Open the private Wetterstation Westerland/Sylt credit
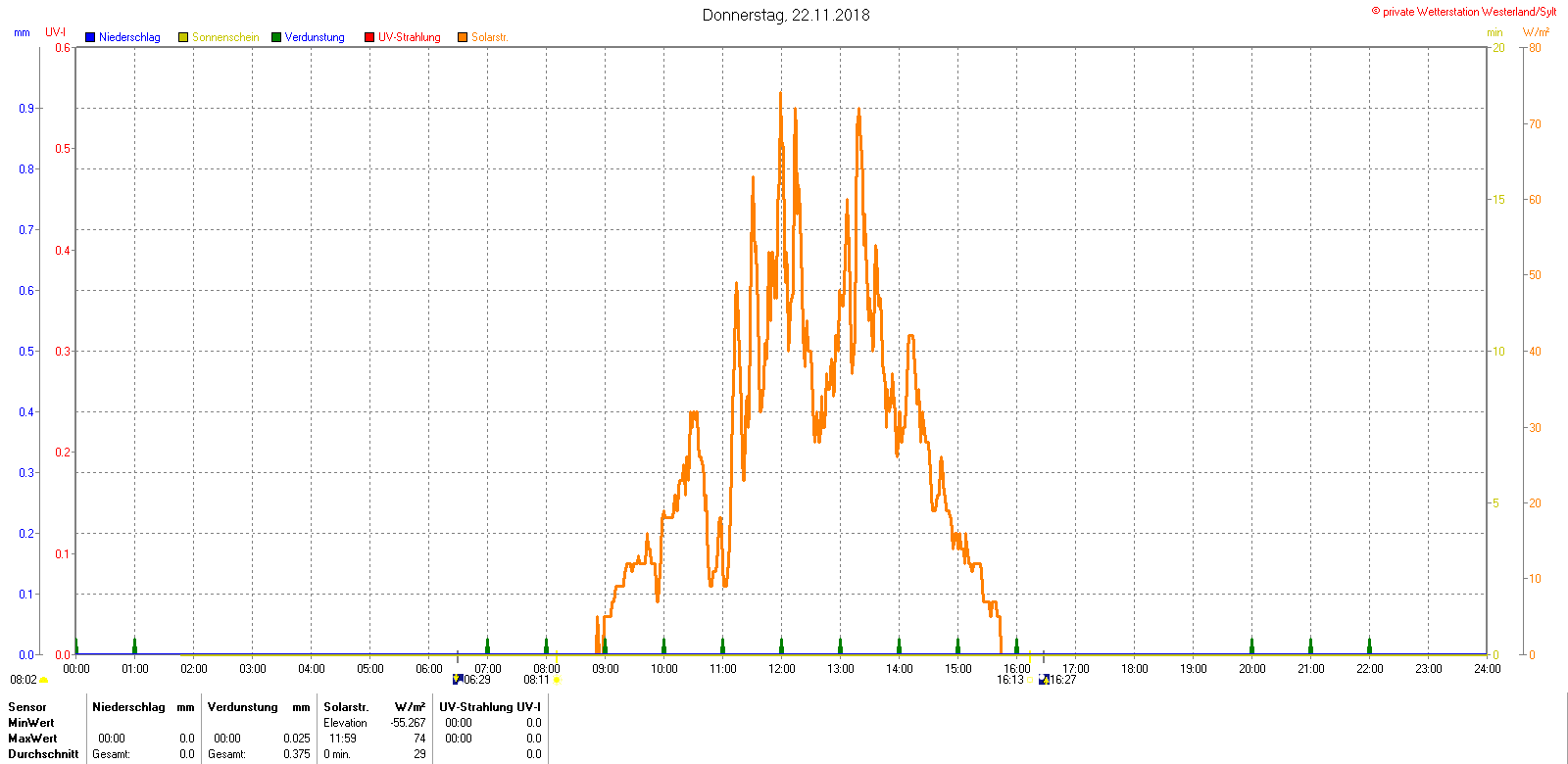 [1464, 12]
